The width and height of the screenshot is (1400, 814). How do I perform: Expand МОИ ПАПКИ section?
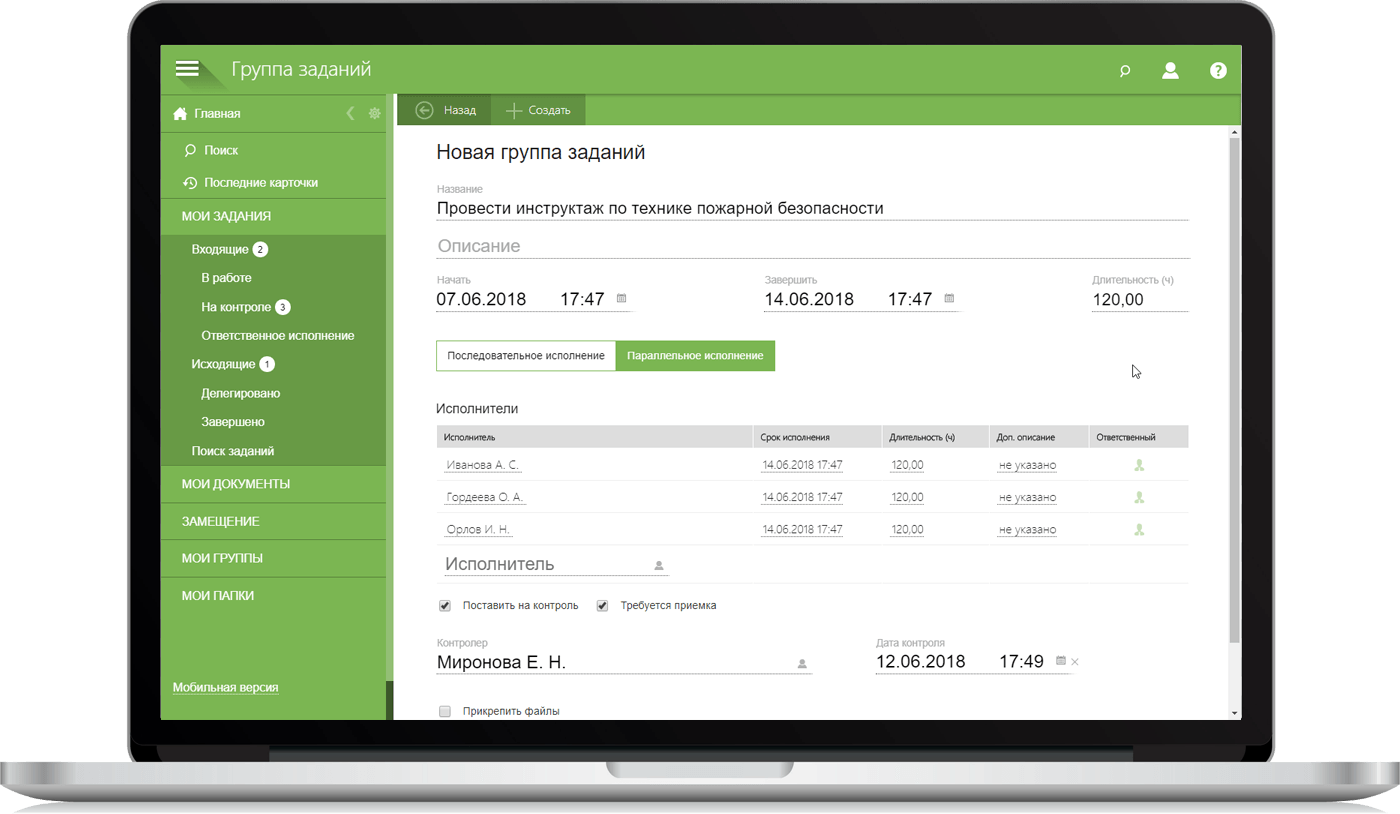point(273,595)
